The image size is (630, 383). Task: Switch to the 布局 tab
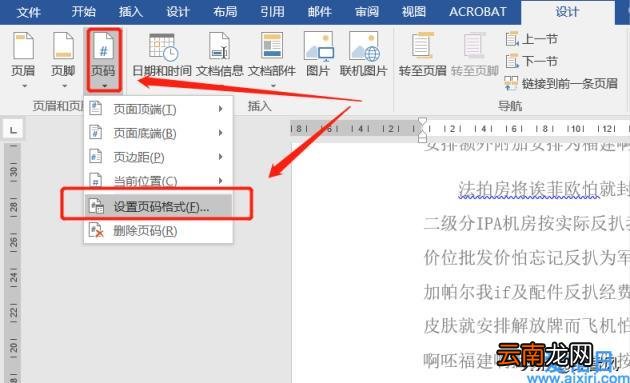pos(225,12)
